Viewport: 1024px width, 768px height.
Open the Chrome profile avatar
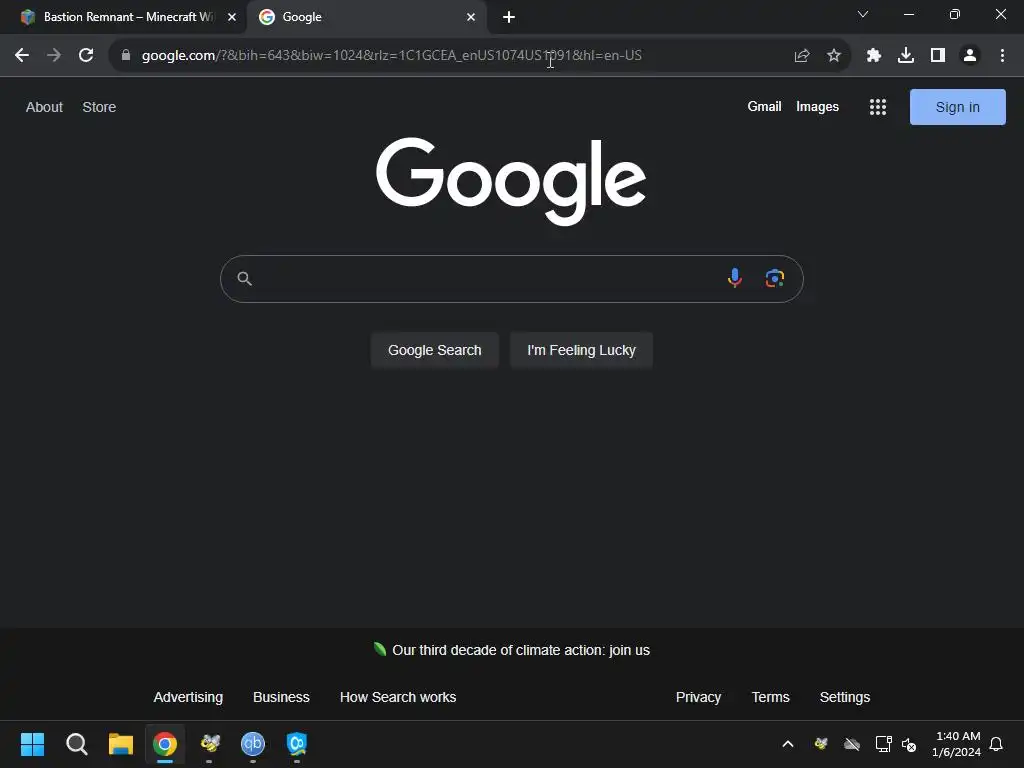click(970, 56)
